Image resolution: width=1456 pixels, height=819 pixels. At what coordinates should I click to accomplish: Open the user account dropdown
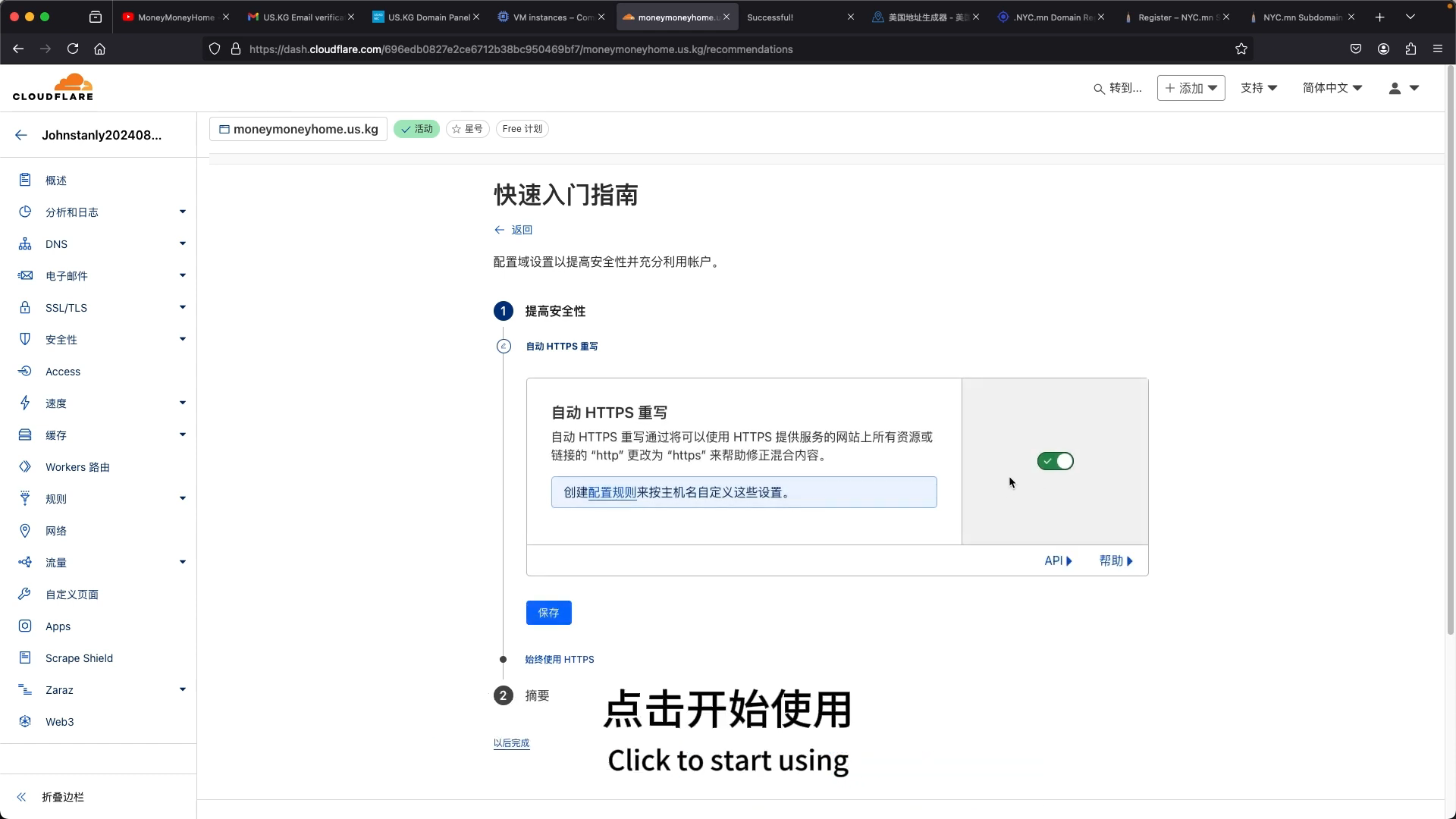[x=1404, y=88]
